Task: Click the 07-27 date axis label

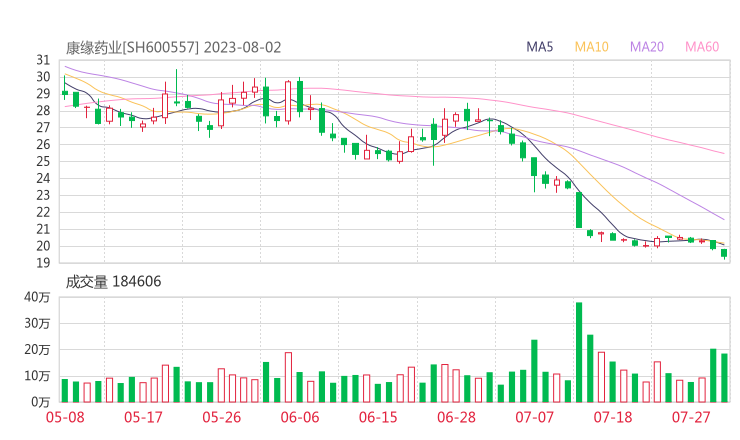Action: (x=691, y=417)
